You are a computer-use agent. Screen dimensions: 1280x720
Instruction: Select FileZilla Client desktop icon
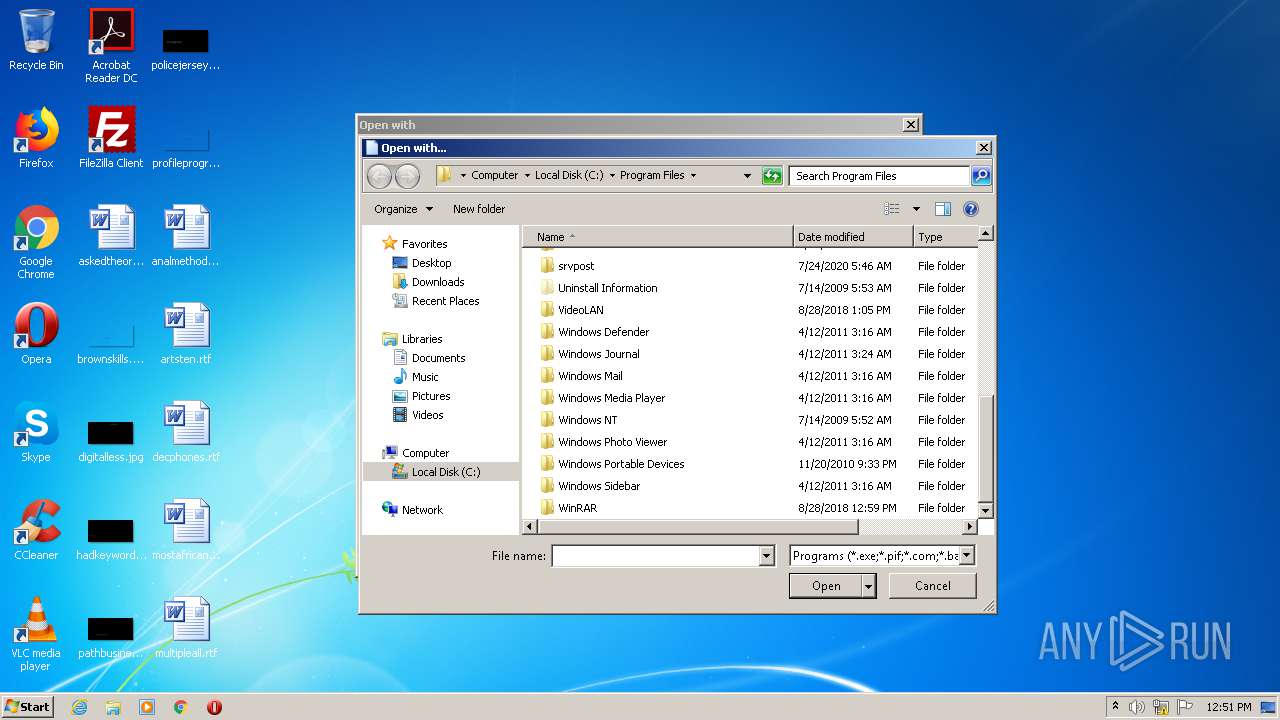111,138
